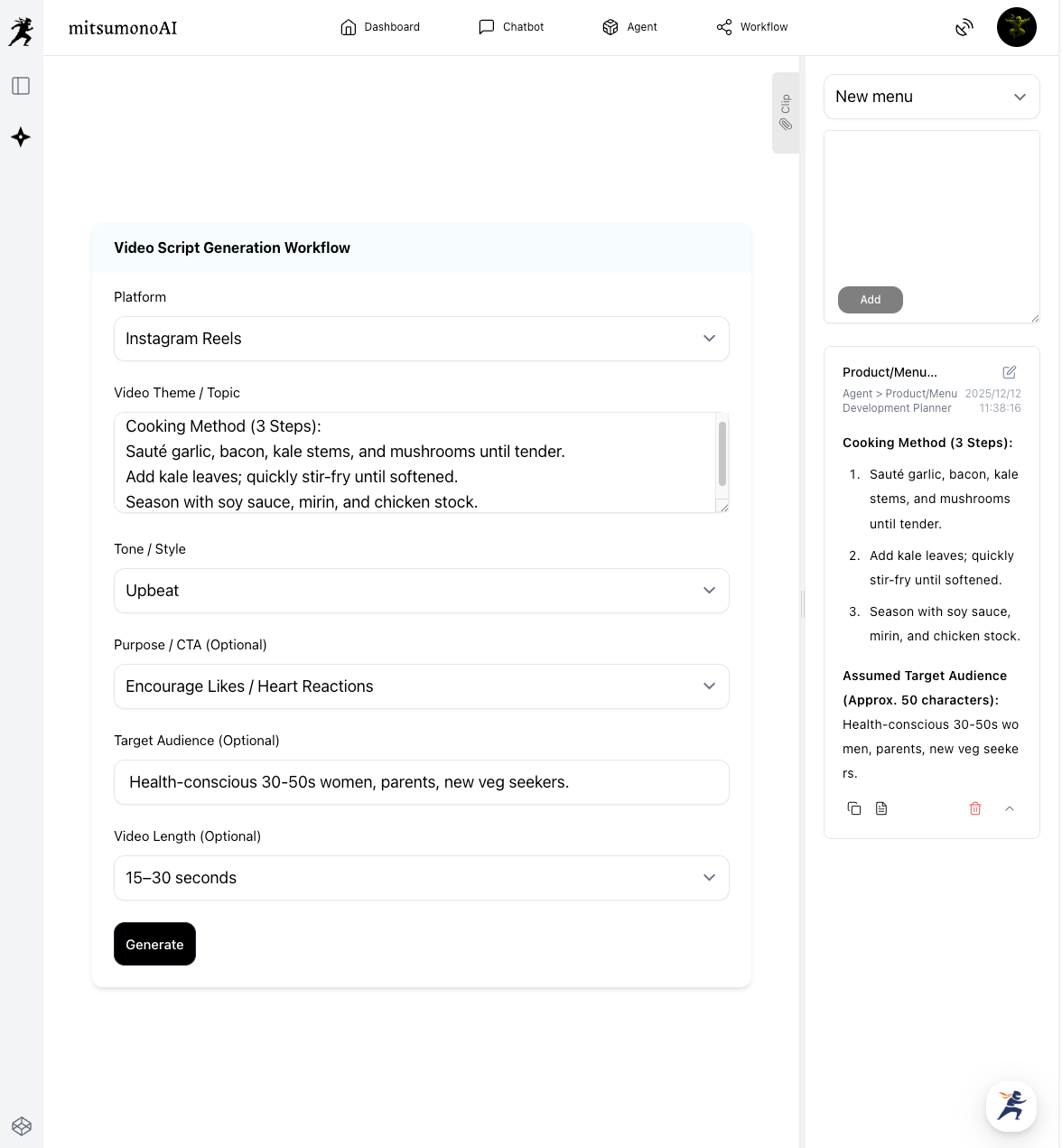Collapse the Product/Menu clip card
The width and height of the screenshot is (1062, 1148).
(1010, 808)
